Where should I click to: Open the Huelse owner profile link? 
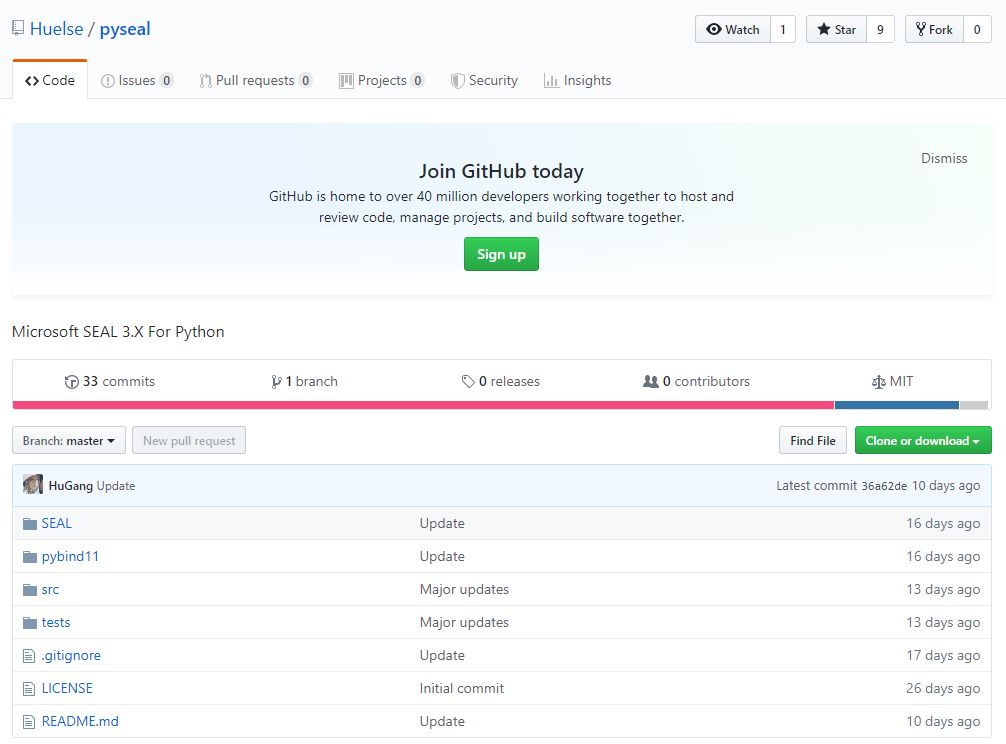point(56,29)
